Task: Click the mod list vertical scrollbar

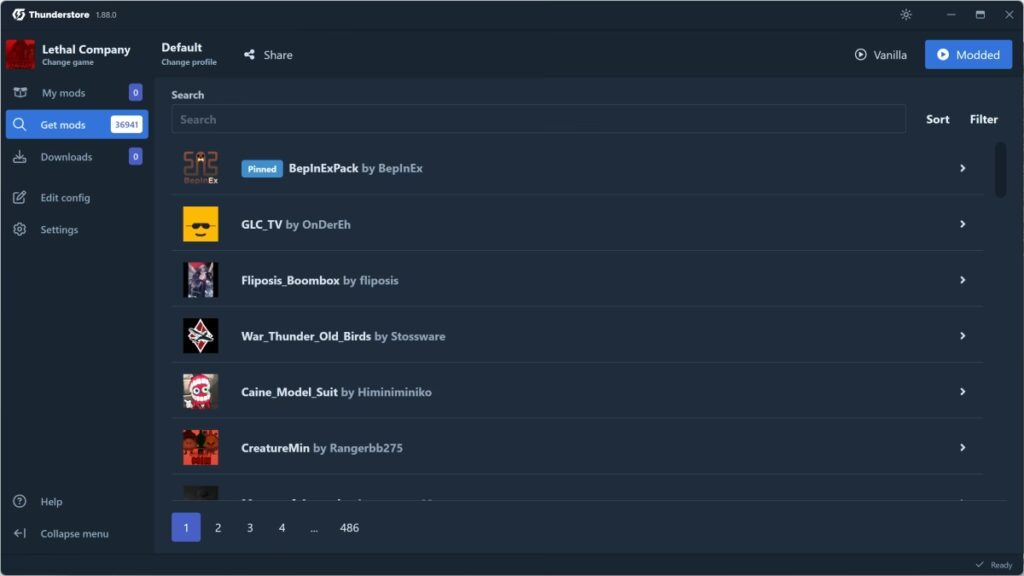Action: [x=1000, y=170]
